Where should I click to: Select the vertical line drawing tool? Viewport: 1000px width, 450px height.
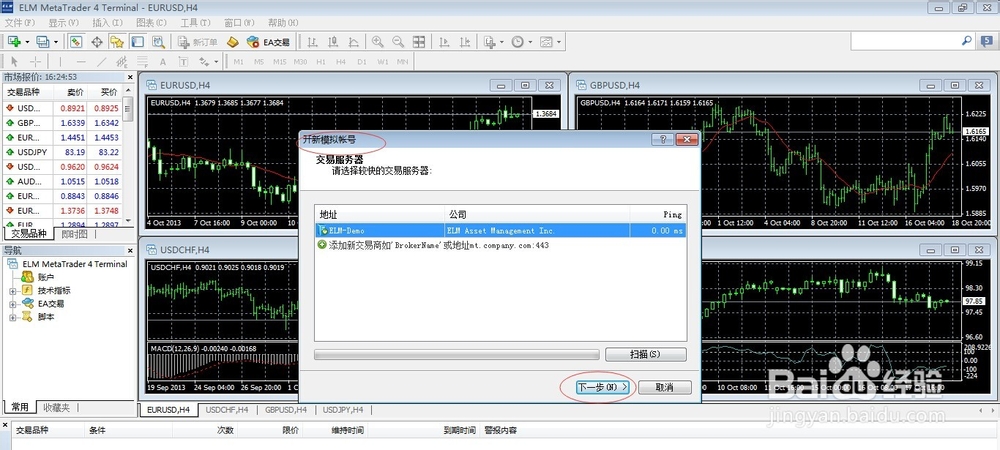point(61,62)
